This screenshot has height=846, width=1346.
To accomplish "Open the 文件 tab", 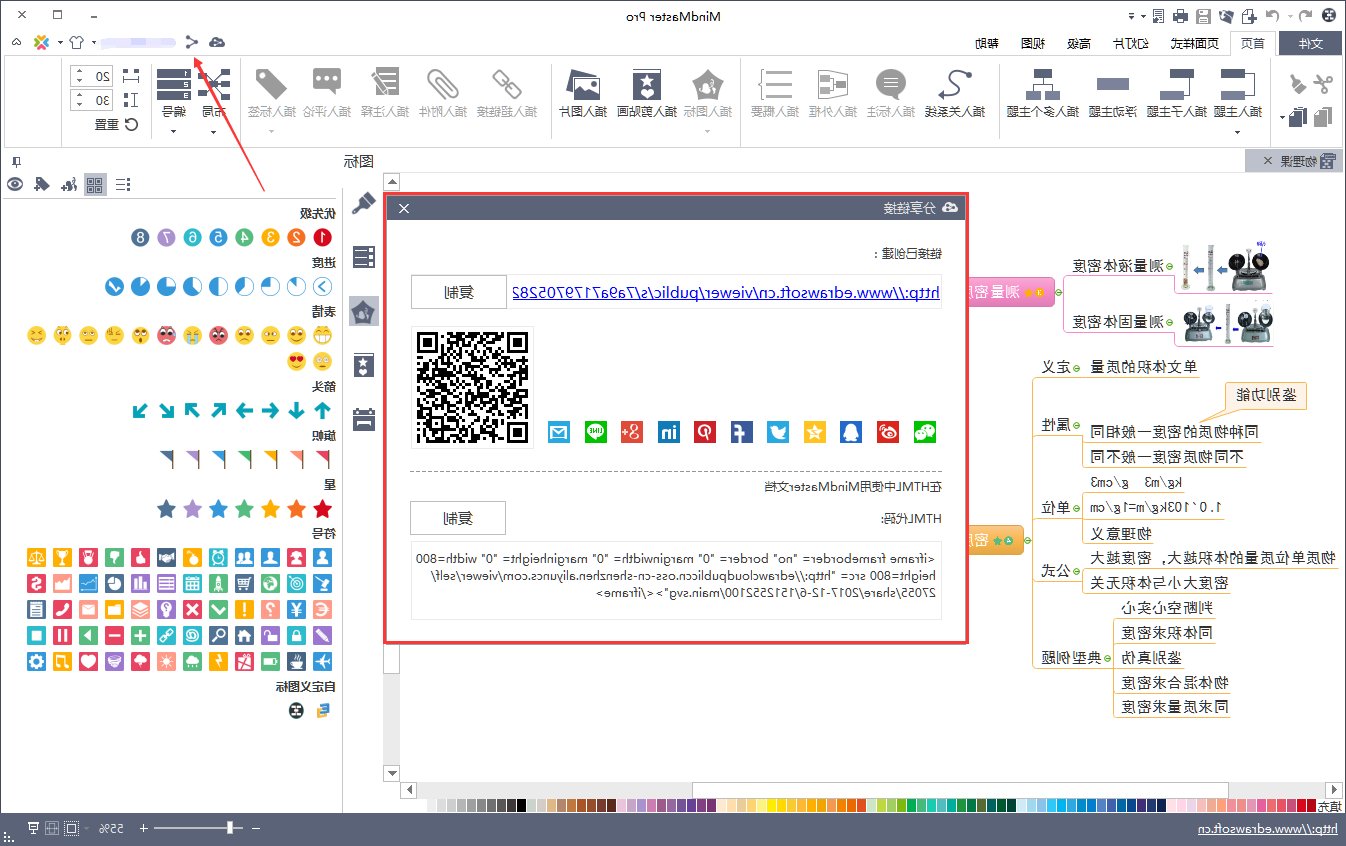I will 1309,43.
